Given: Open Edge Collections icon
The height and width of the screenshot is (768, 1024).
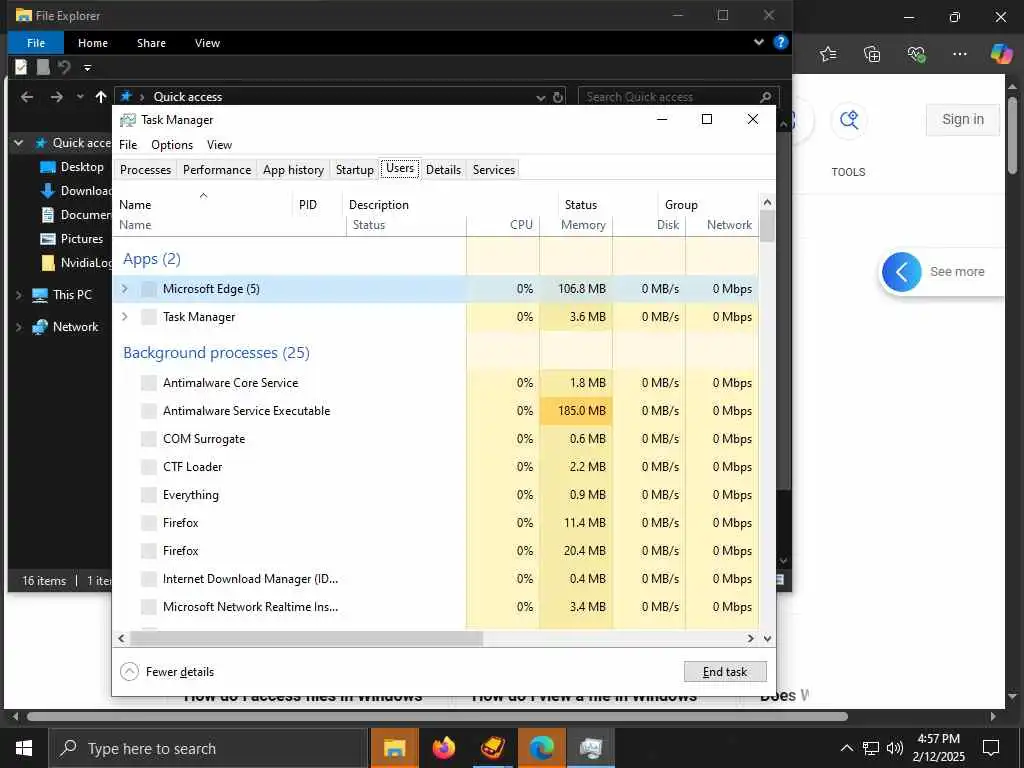Looking at the screenshot, I should [872, 54].
